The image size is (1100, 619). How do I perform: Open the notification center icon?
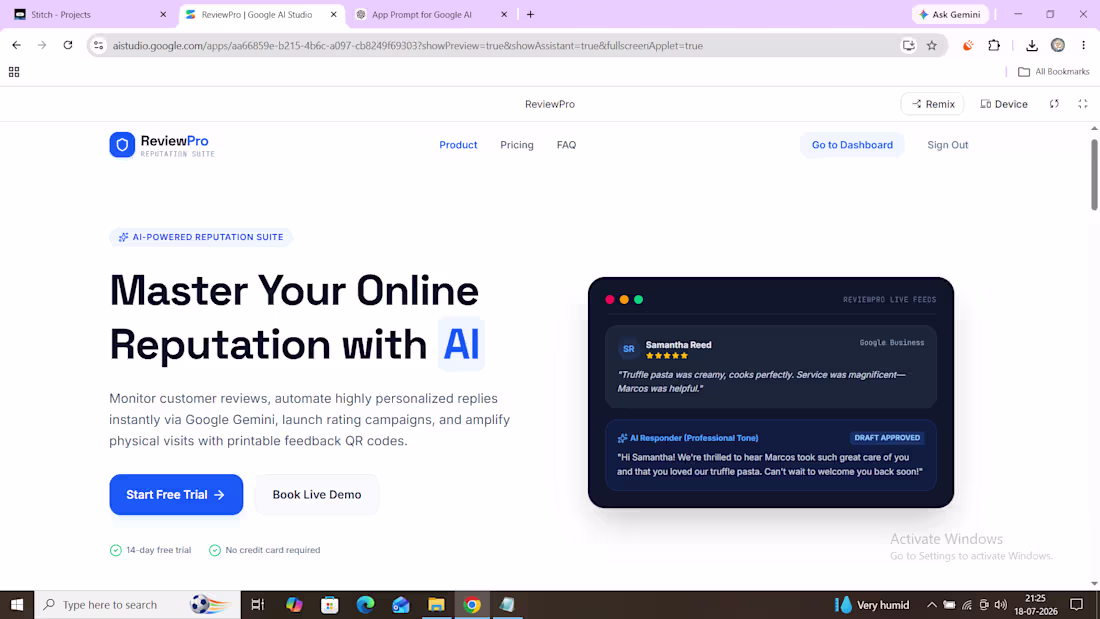click(1077, 604)
